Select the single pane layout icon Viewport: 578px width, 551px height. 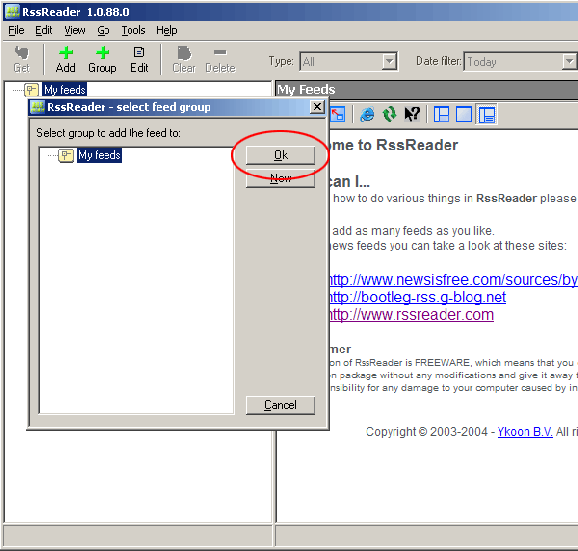coord(464,114)
